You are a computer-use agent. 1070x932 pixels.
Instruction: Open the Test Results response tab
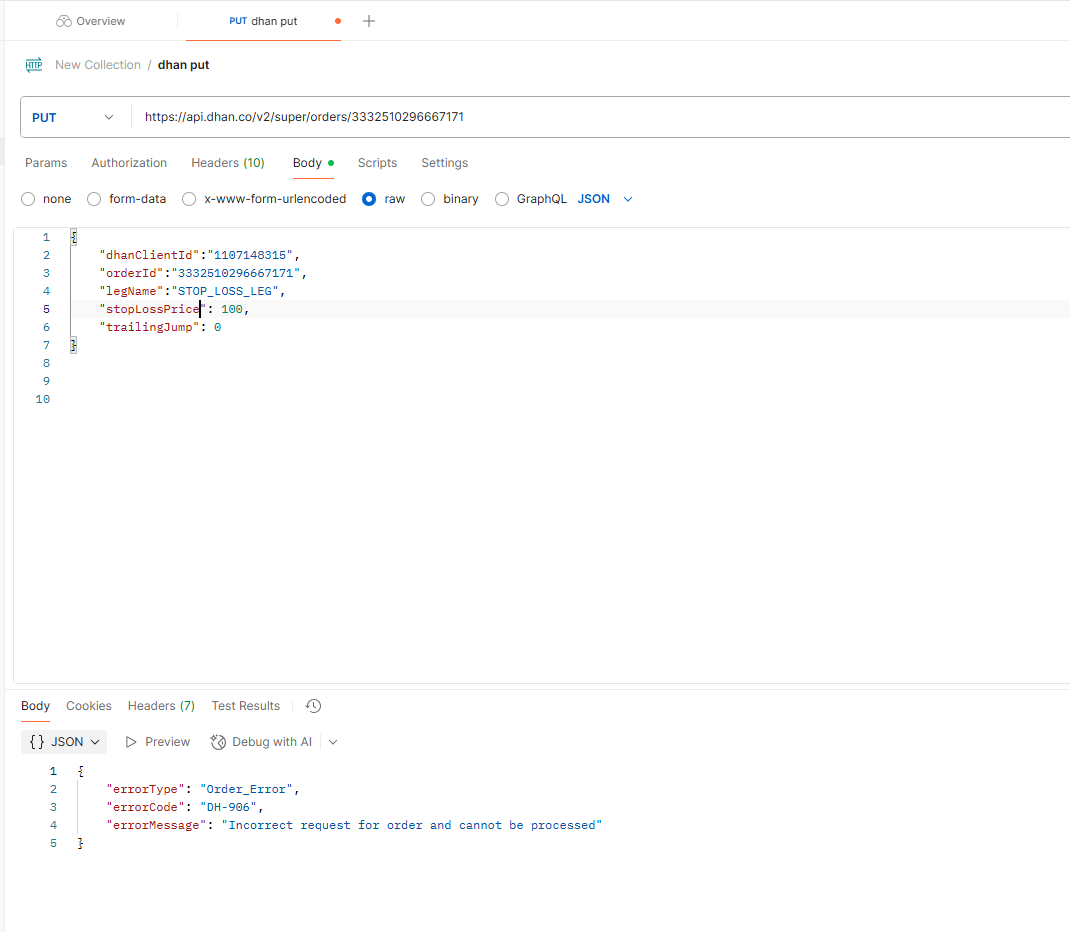click(245, 706)
